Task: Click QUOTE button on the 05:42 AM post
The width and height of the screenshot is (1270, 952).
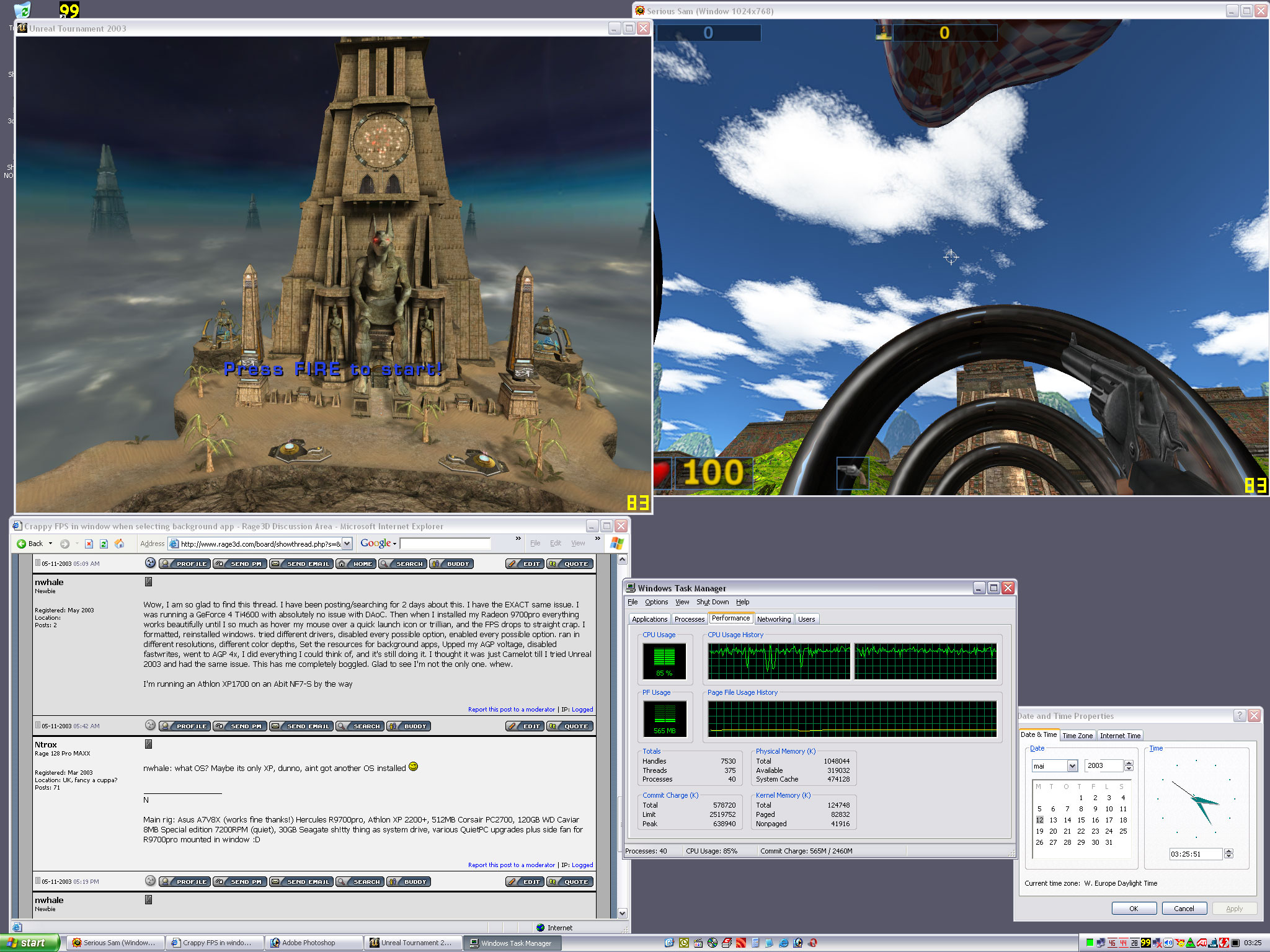Action: tap(570, 726)
